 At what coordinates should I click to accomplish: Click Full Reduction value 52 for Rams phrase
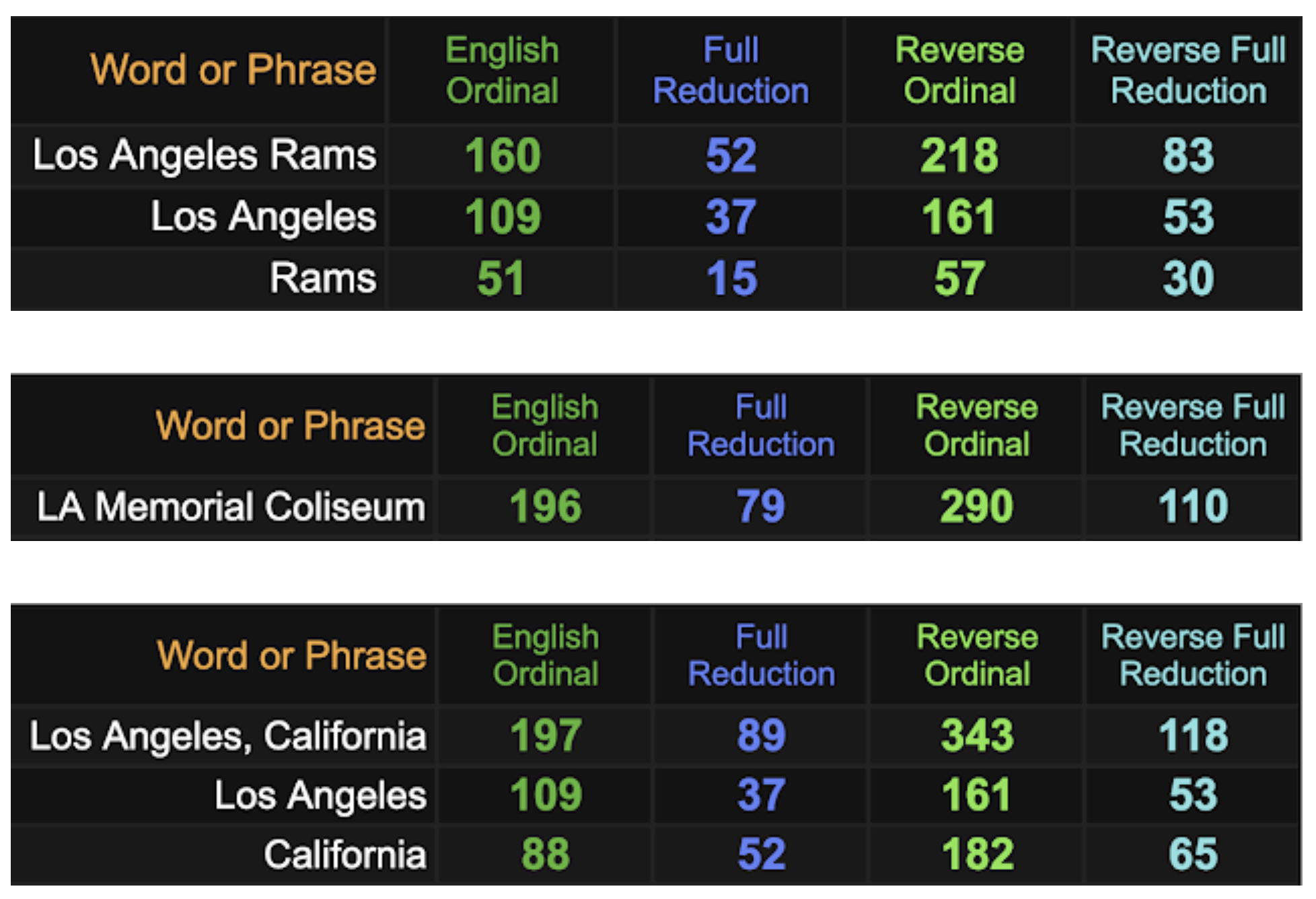731,155
